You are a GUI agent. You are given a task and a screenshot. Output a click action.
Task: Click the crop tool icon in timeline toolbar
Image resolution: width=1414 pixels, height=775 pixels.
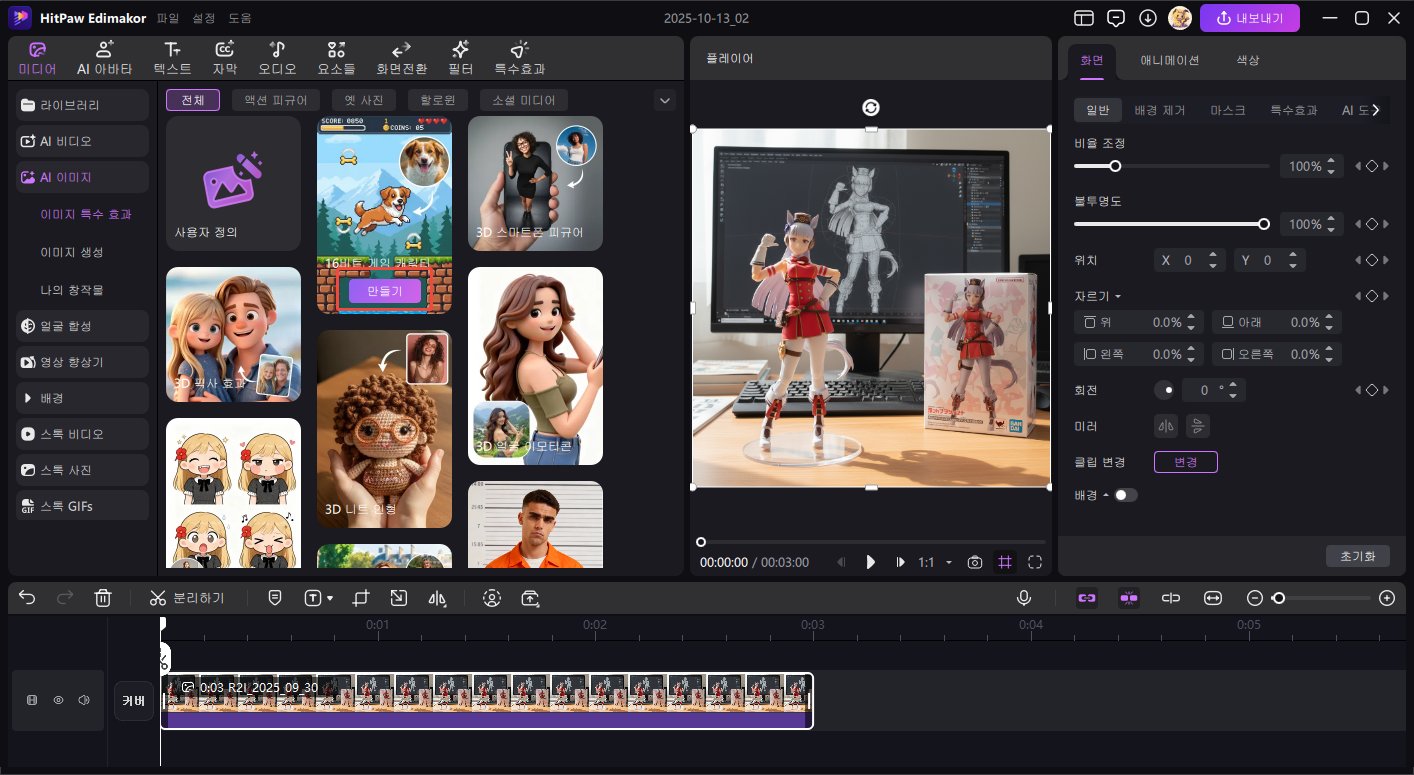tap(361, 598)
